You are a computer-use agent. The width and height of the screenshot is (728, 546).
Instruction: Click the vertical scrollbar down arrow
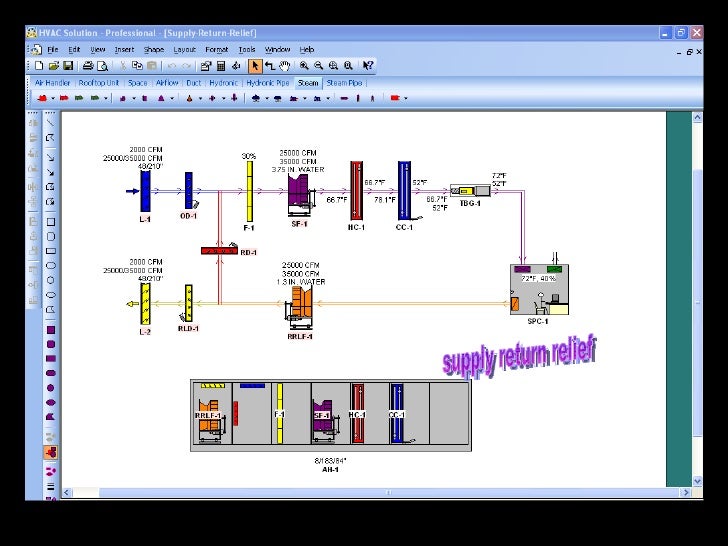click(697, 481)
